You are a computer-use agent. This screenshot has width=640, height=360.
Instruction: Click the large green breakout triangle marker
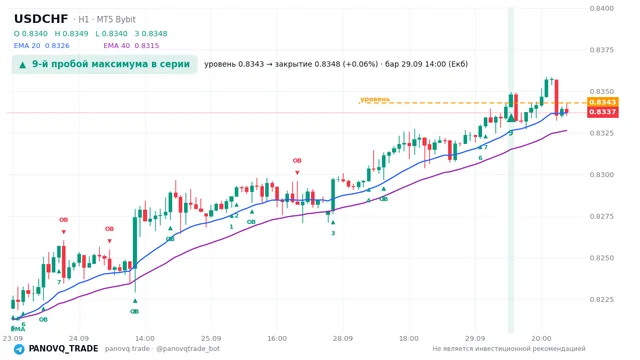point(511,118)
